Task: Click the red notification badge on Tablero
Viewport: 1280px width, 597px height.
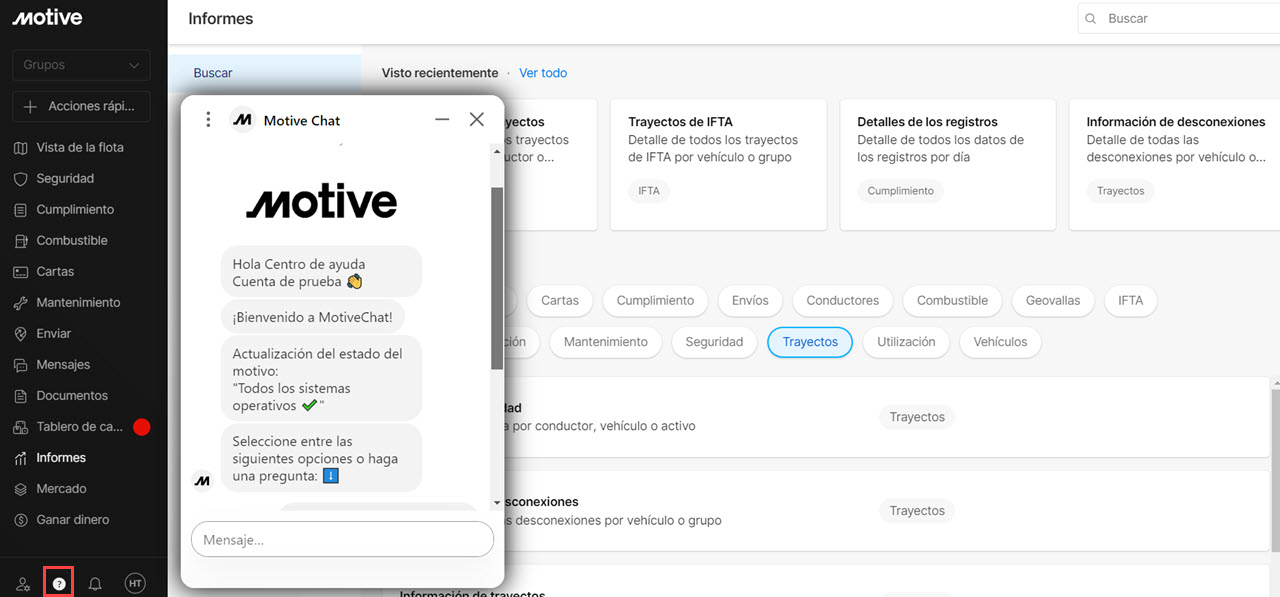Action: pos(141,427)
